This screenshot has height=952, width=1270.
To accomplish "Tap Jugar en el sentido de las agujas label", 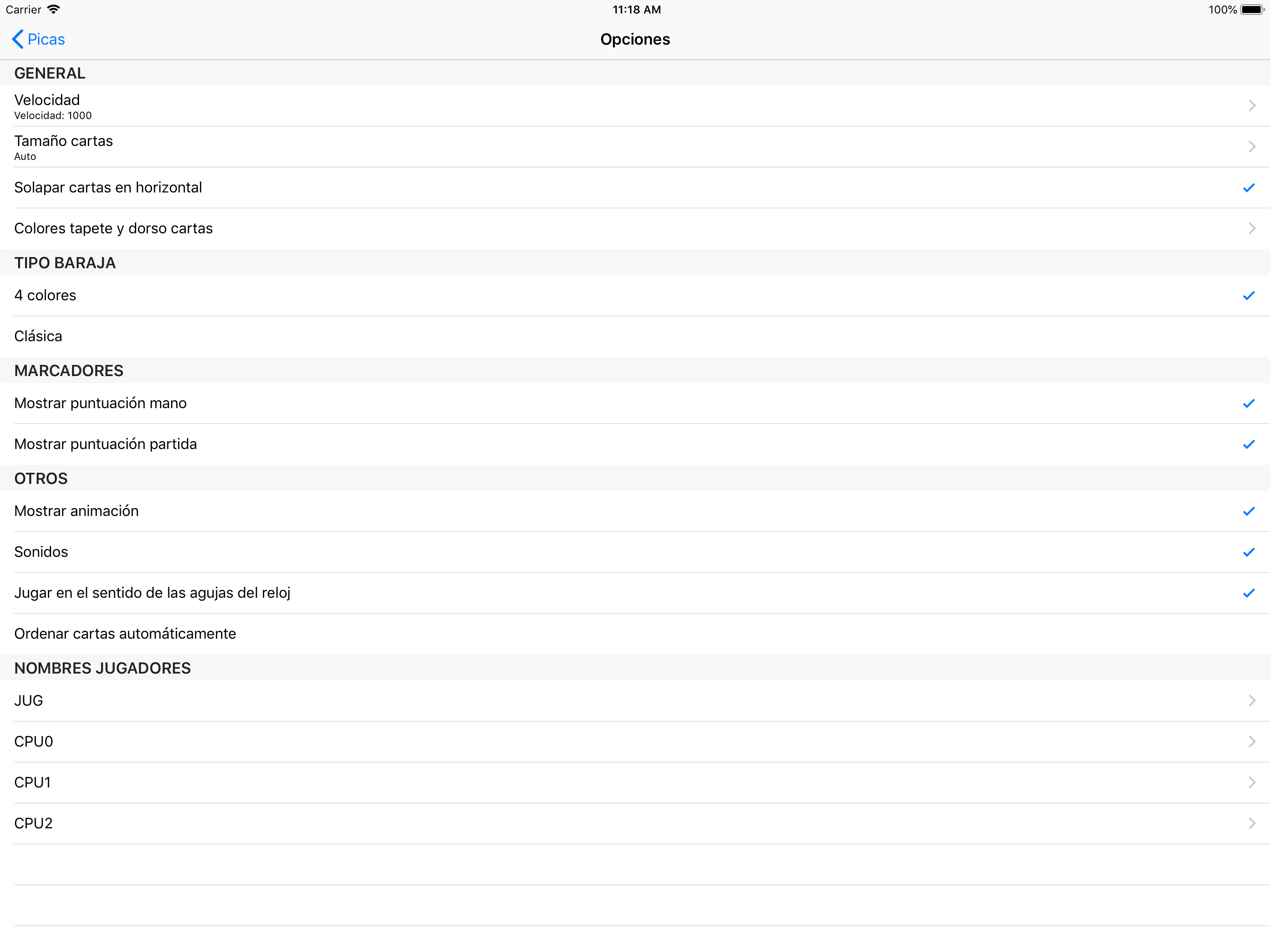I will tap(152, 593).
